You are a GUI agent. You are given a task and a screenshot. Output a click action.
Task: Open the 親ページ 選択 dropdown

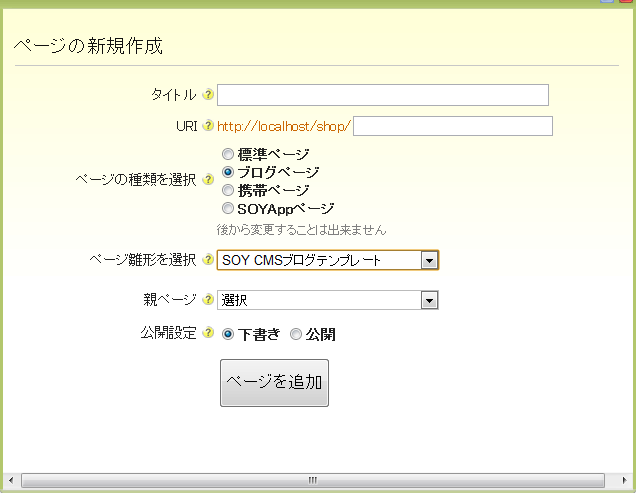pos(328,300)
